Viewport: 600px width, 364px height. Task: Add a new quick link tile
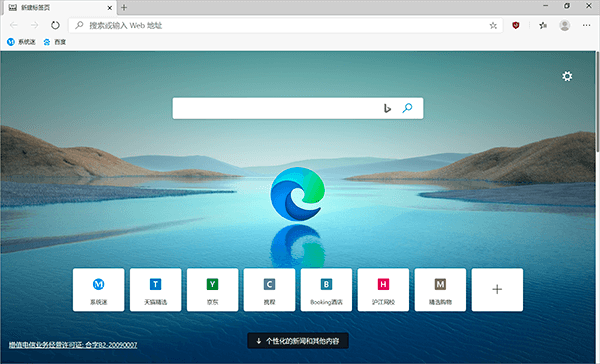(497, 290)
